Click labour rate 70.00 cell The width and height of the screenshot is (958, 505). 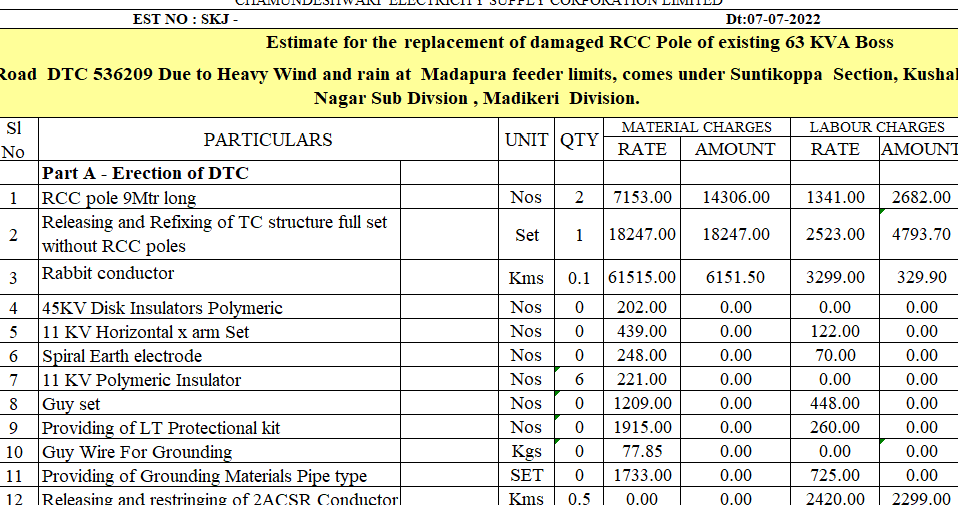coord(835,355)
